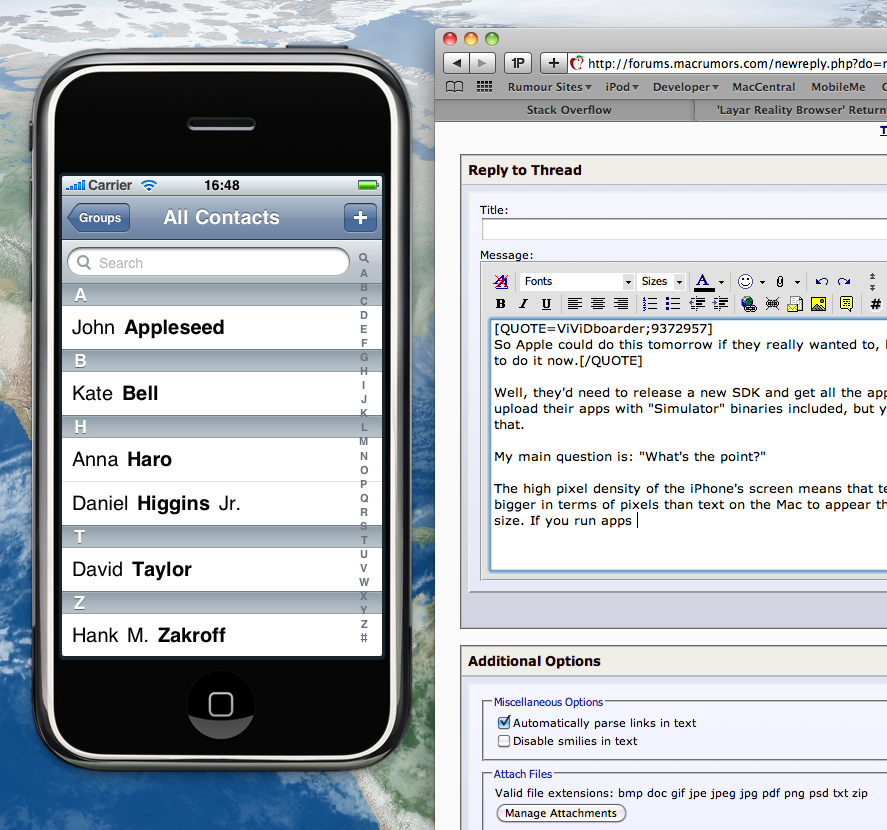Remove text formatting in message editor
Screen dimensions: 887x830
pyautogui.click(x=501, y=281)
